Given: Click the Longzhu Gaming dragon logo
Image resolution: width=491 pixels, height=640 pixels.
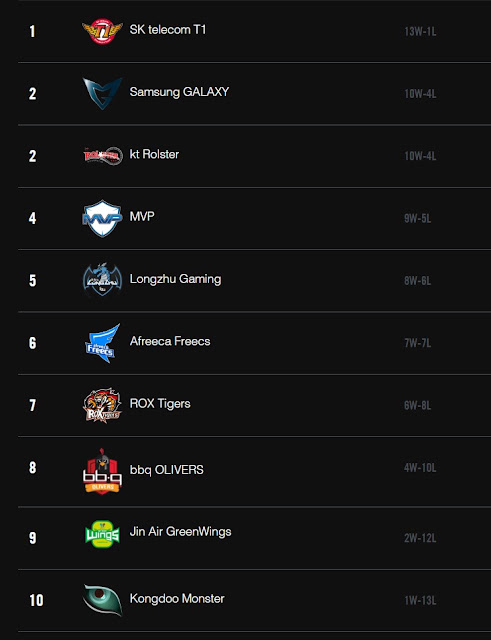Looking at the screenshot, I should click(102, 280).
